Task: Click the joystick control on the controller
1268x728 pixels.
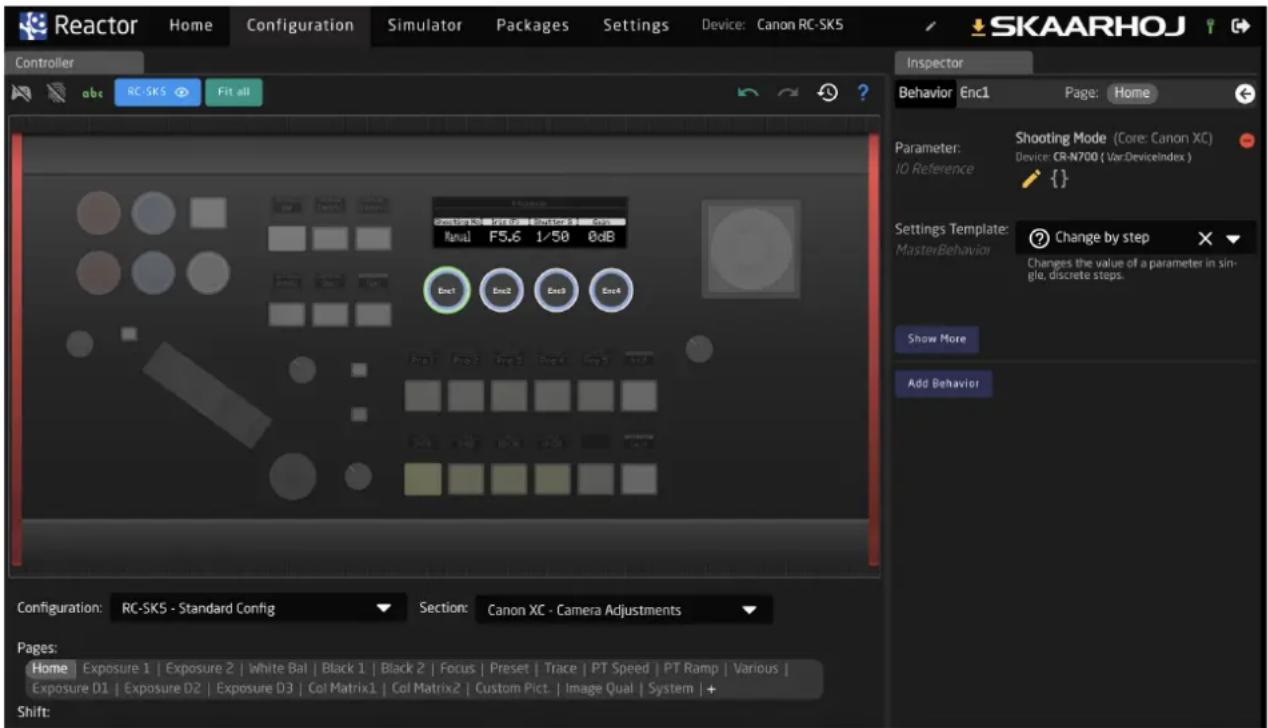Action: coord(750,248)
